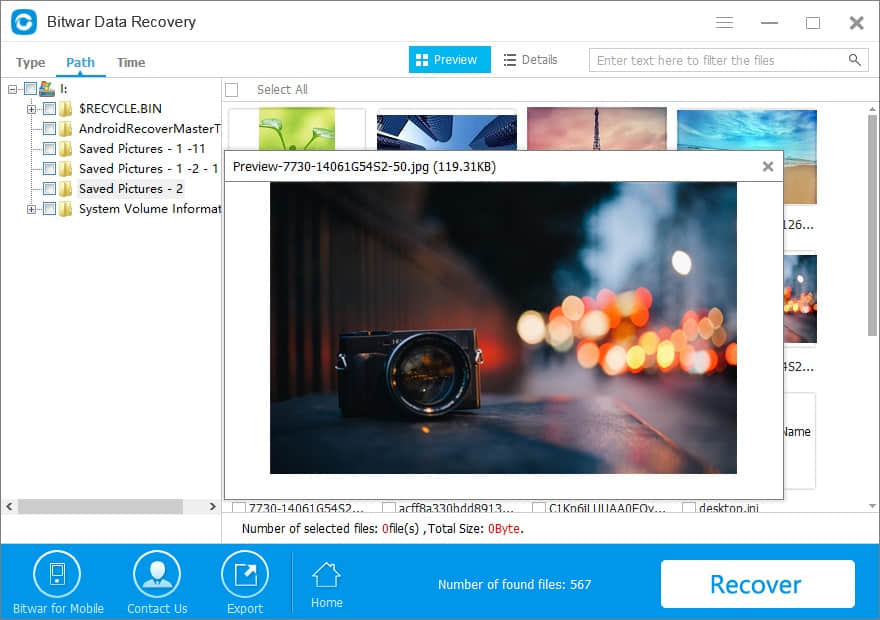Expand System Volume Information node
The height and width of the screenshot is (620, 880).
(x=31, y=209)
